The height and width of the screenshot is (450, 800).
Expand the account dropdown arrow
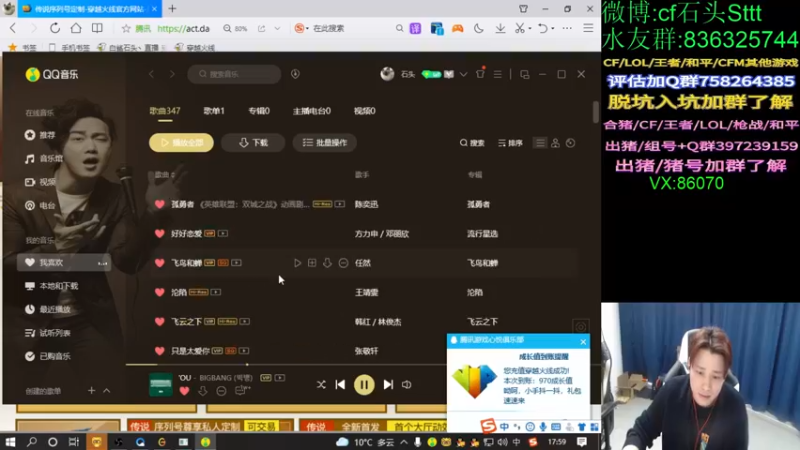[463, 74]
